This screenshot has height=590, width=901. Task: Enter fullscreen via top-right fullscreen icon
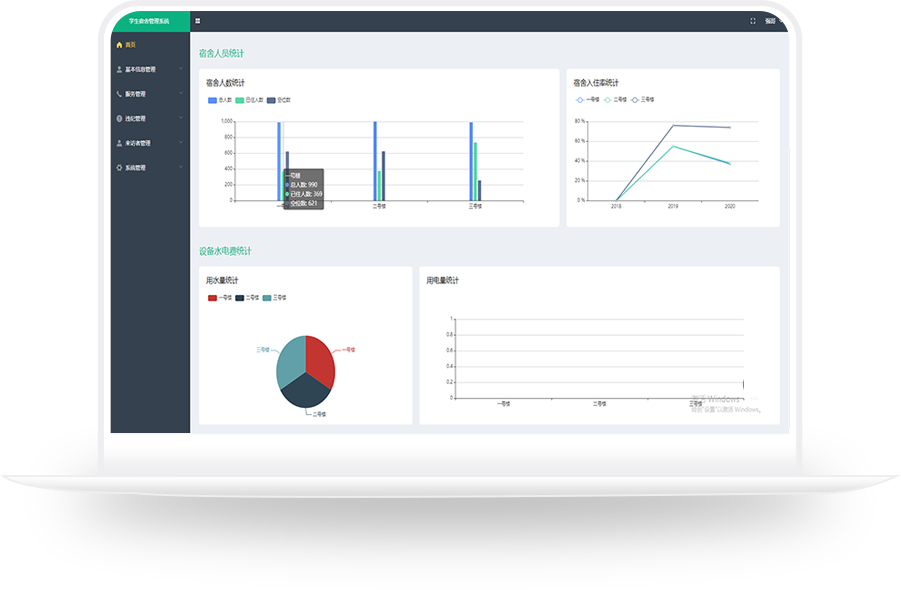click(x=753, y=21)
